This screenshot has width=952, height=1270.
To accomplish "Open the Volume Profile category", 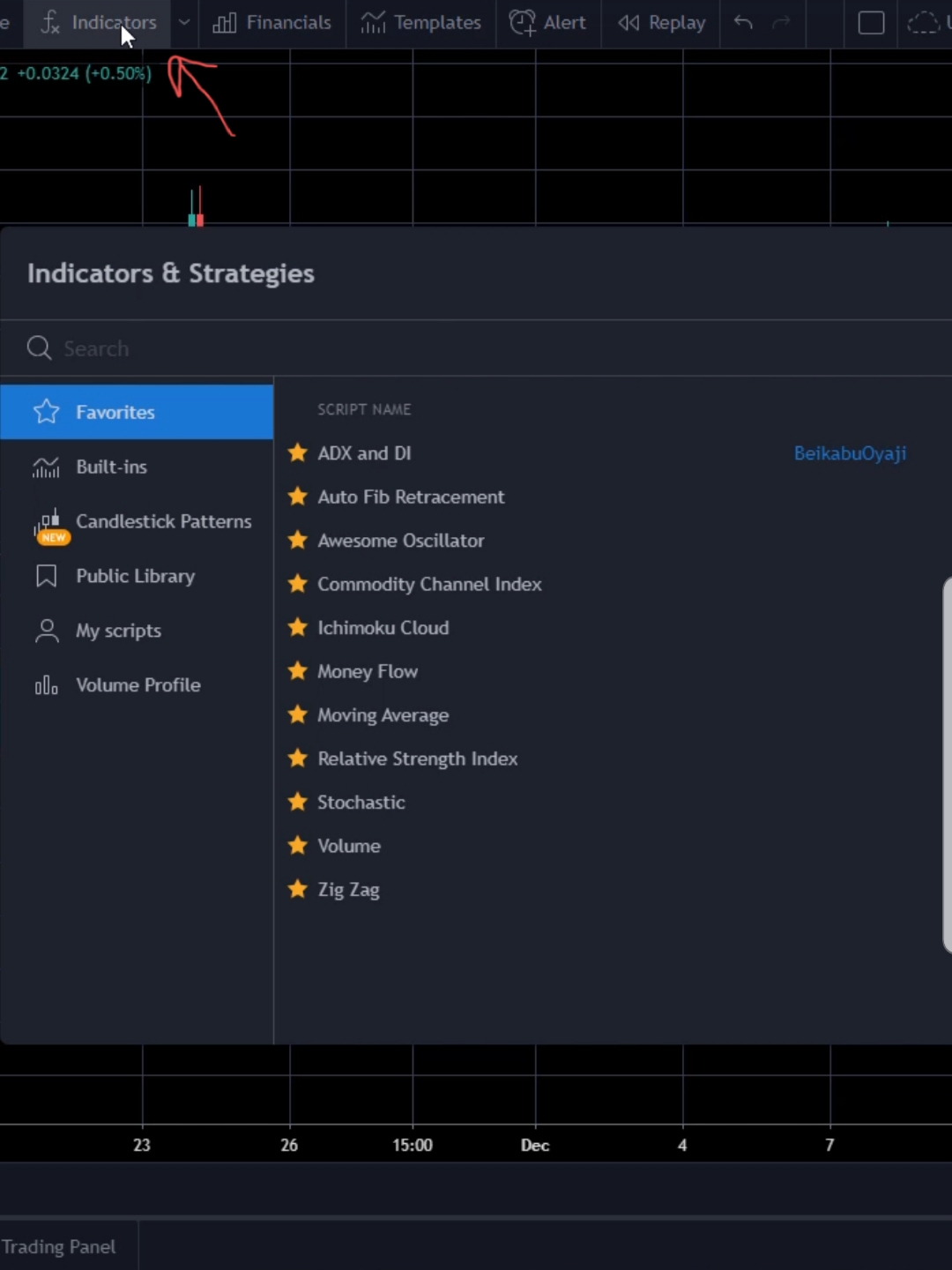I will [137, 685].
